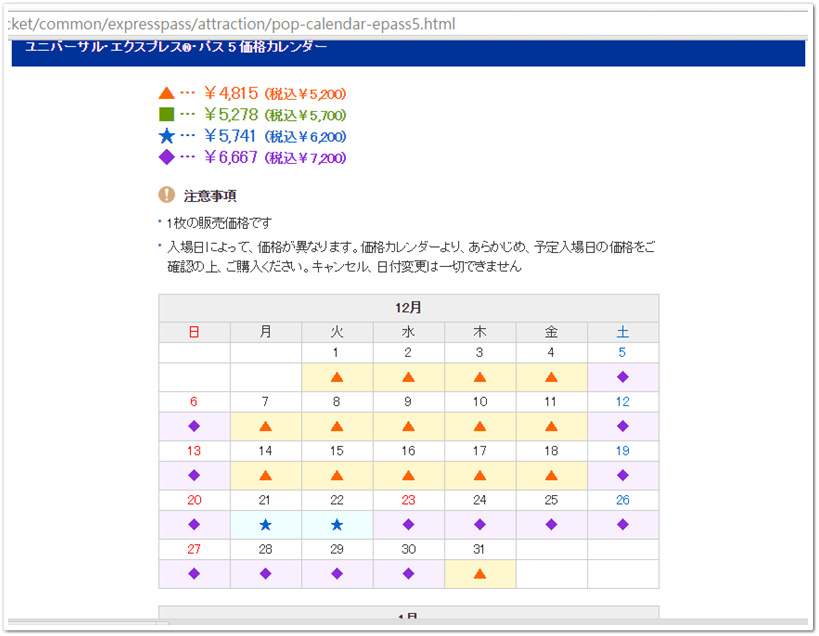Click the red 日 Sunday column header
Screen dimensions: 819x636
[x=194, y=332]
